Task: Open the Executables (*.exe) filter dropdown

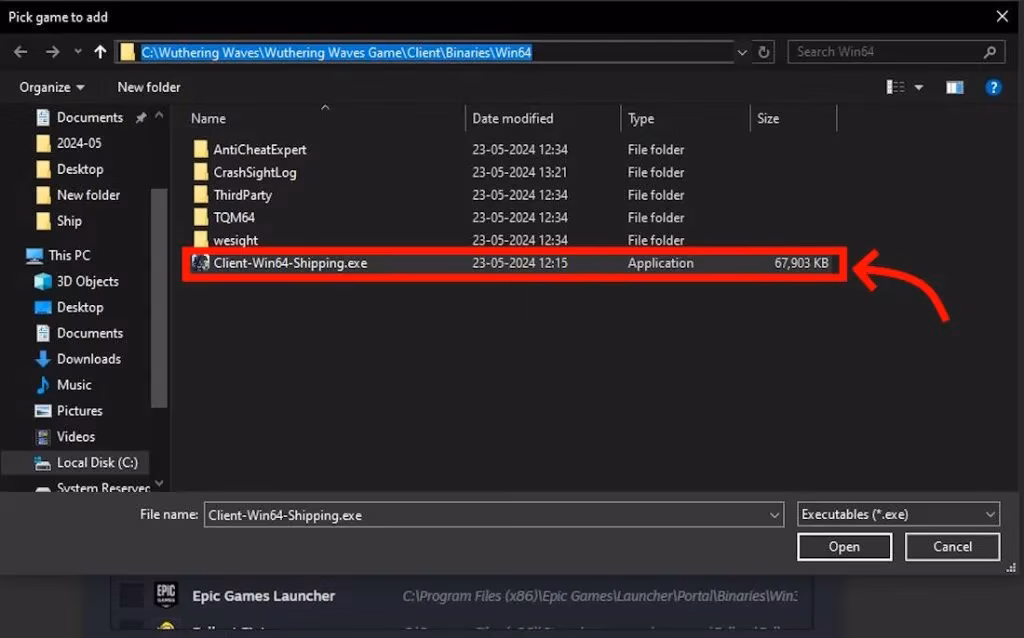Action: [898, 515]
